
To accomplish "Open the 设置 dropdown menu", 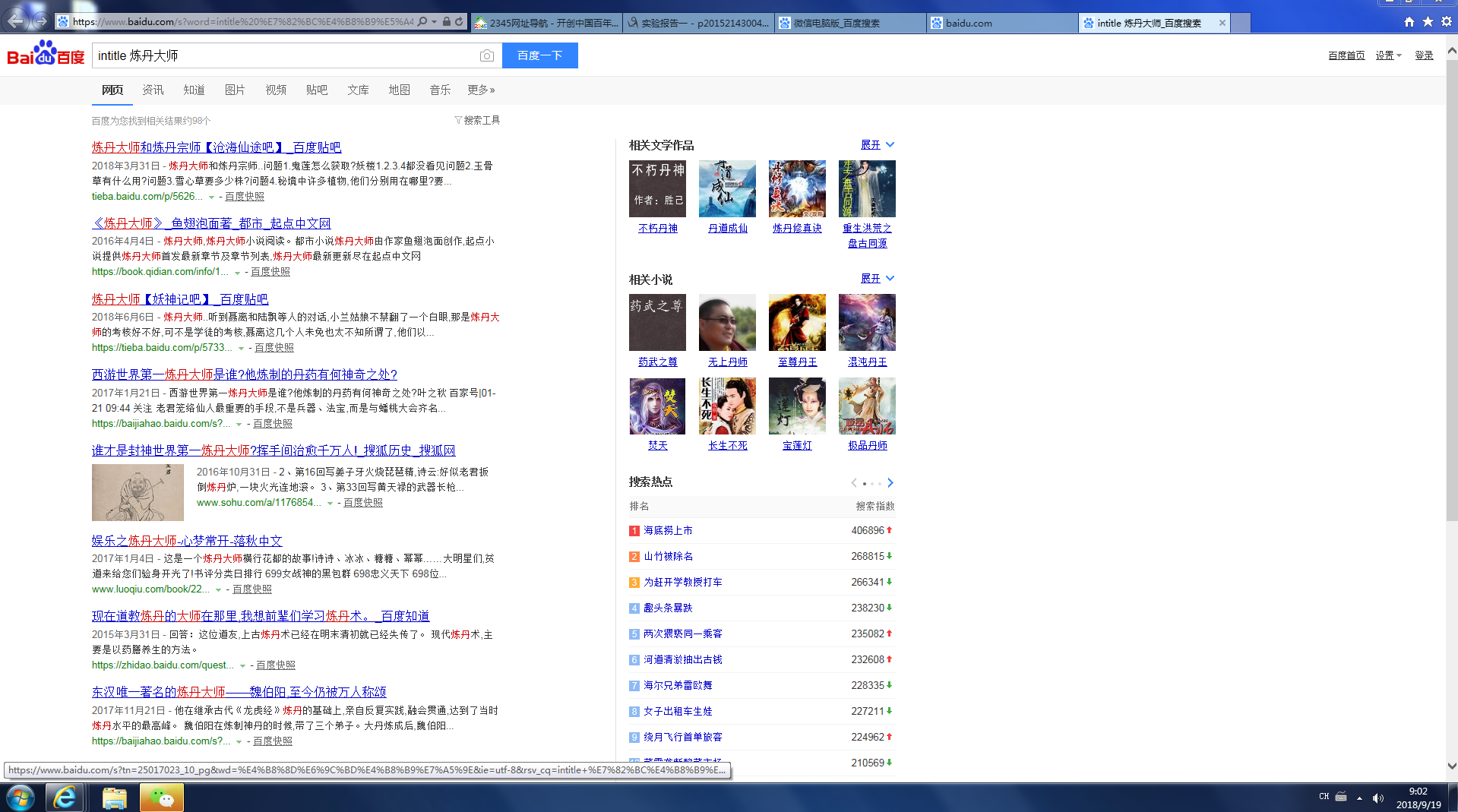I will point(1388,55).
